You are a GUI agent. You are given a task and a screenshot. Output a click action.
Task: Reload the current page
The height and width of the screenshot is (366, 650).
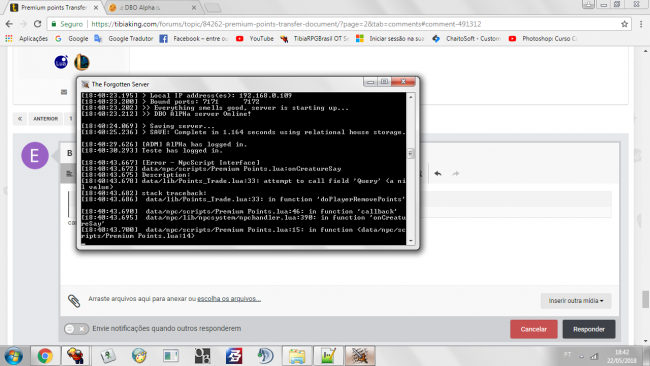[x=37, y=24]
